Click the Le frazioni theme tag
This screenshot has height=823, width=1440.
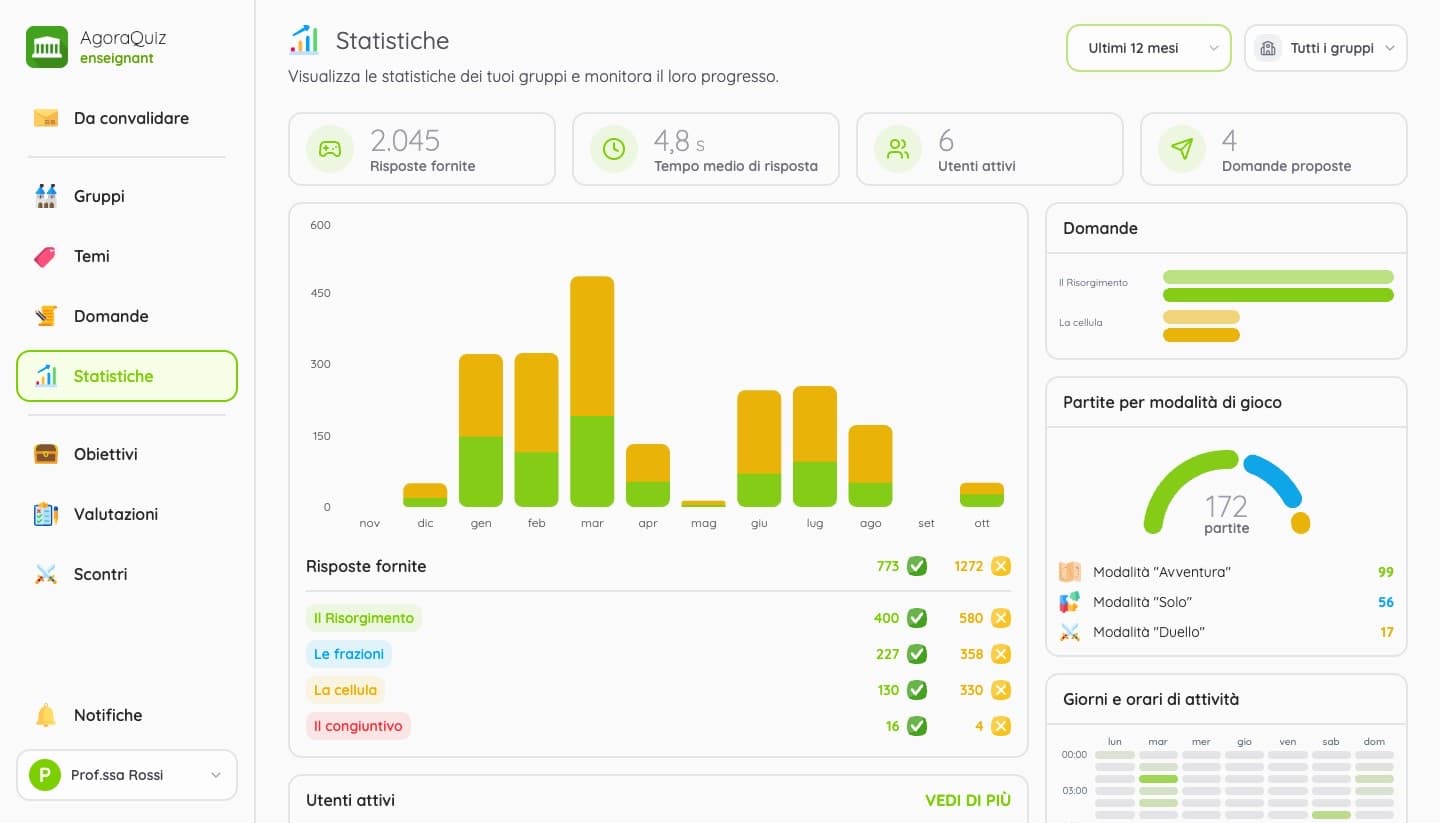point(349,654)
